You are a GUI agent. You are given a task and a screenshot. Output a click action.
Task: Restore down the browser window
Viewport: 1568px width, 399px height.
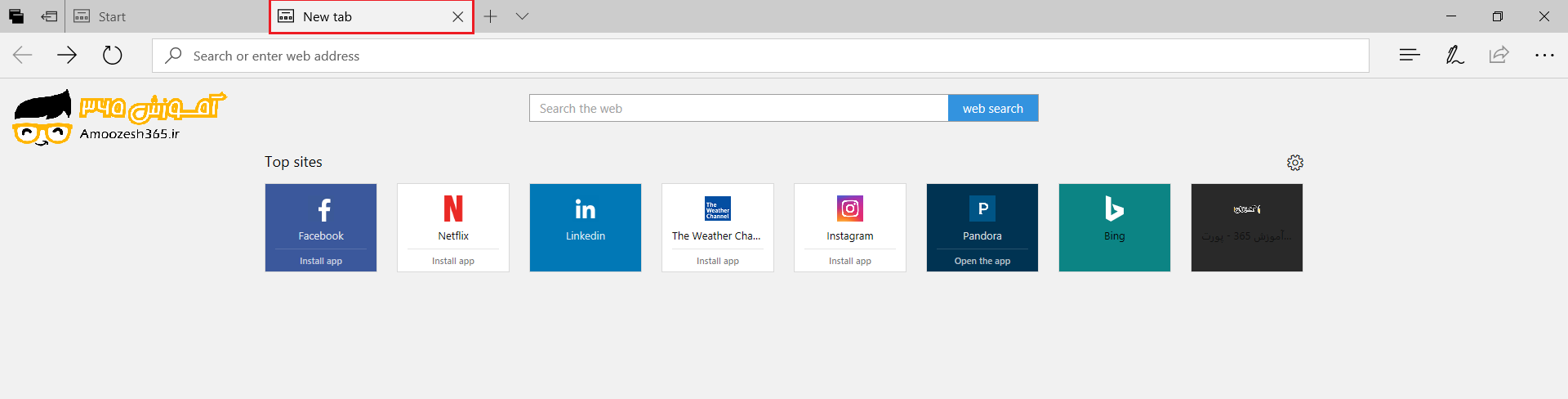click(x=1498, y=16)
